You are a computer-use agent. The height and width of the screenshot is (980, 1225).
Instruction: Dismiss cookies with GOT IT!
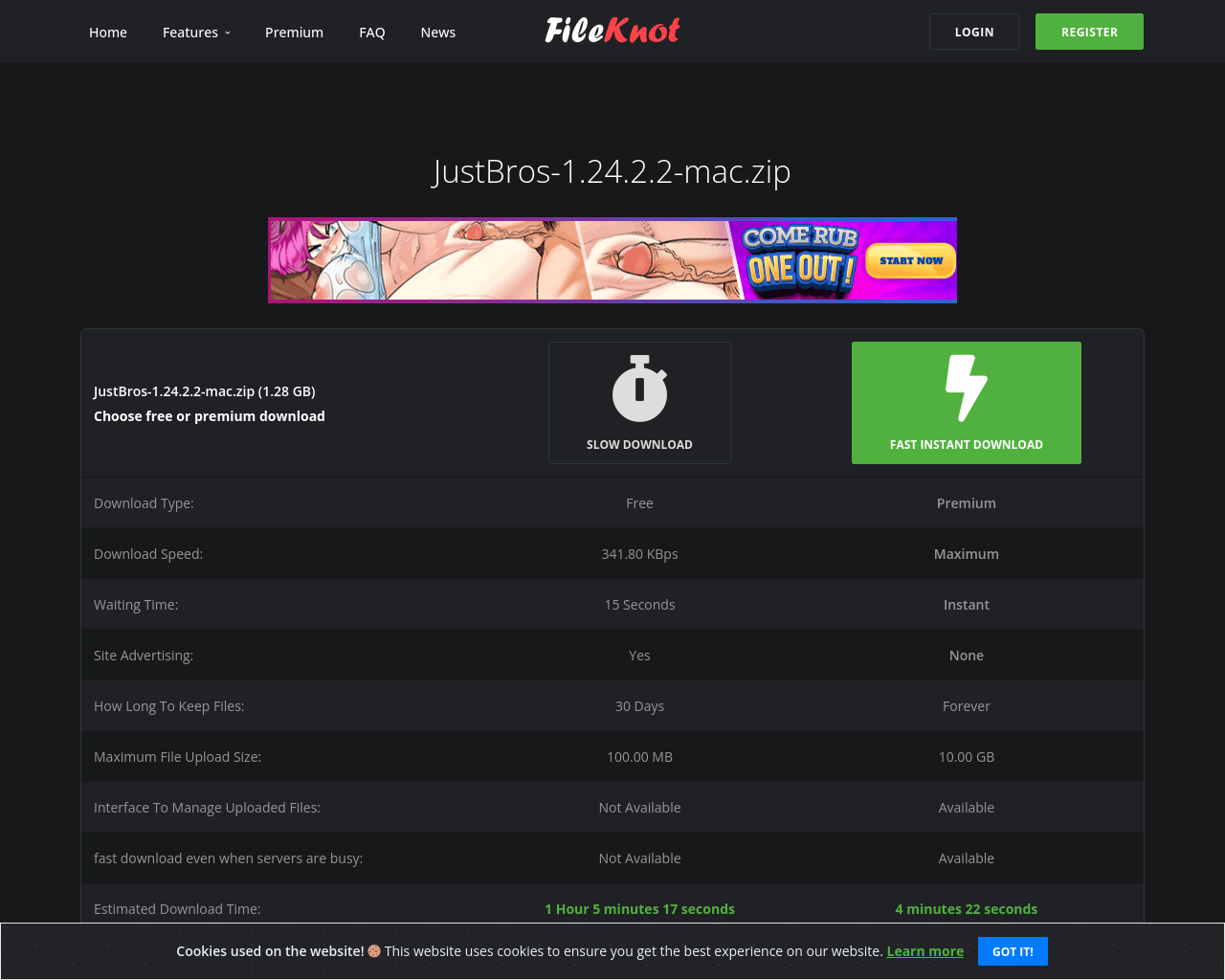coord(1013,951)
